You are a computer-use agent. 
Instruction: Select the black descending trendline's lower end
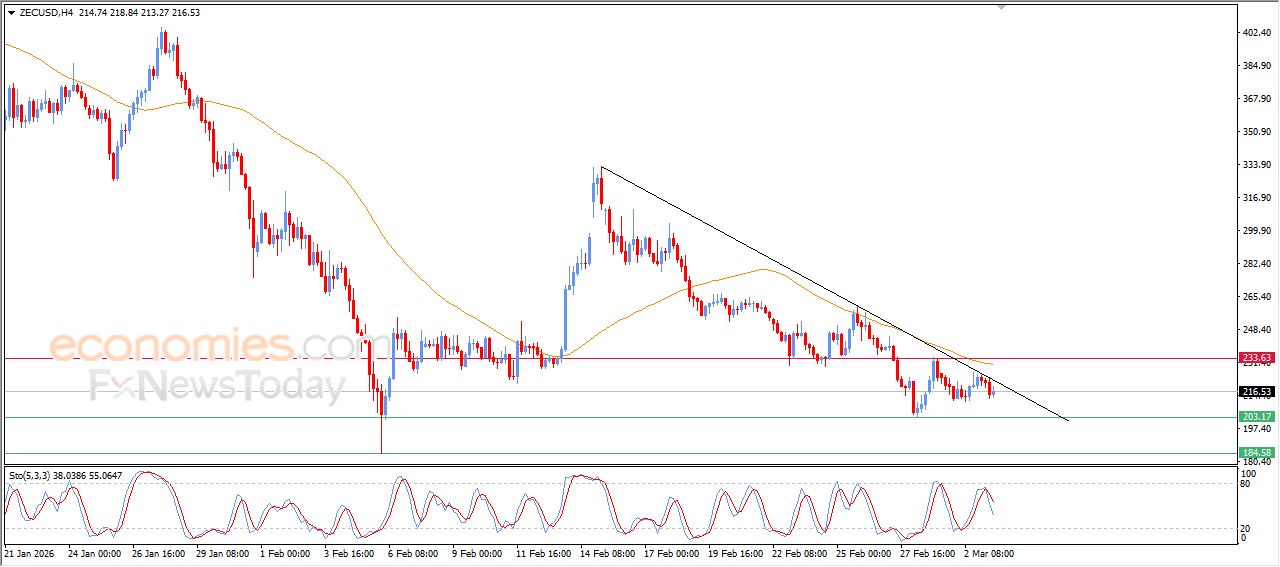click(x=1068, y=420)
